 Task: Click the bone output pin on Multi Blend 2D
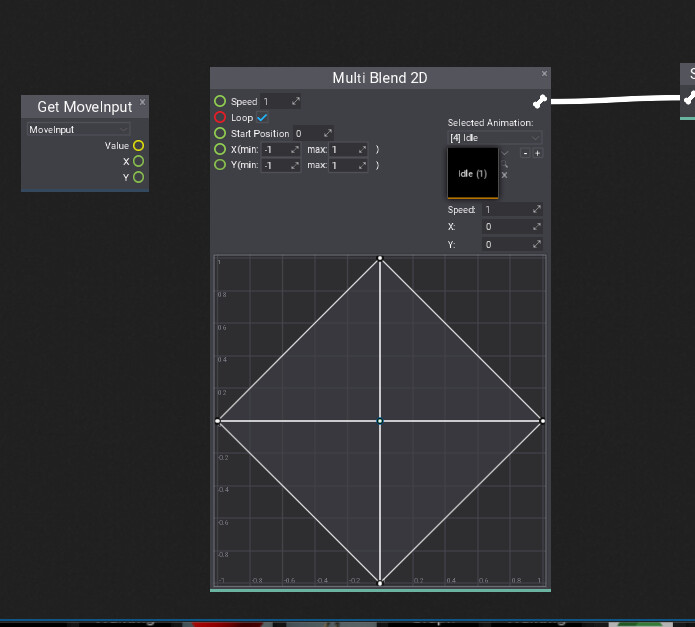pyautogui.click(x=540, y=101)
